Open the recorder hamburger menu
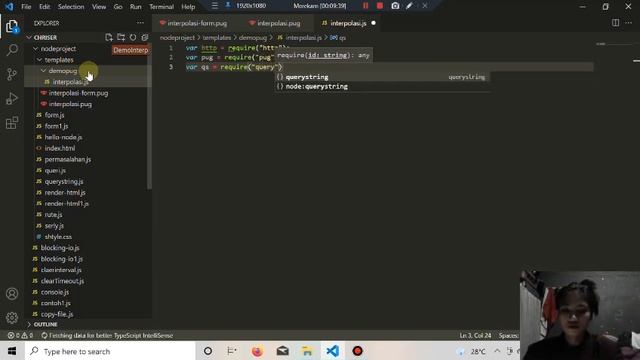640x360 pixels. pyautogui.click(x=215, y=6)
